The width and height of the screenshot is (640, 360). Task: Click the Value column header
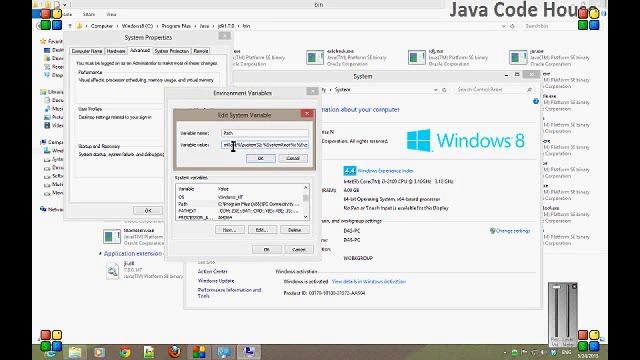(x=223, y=189)
